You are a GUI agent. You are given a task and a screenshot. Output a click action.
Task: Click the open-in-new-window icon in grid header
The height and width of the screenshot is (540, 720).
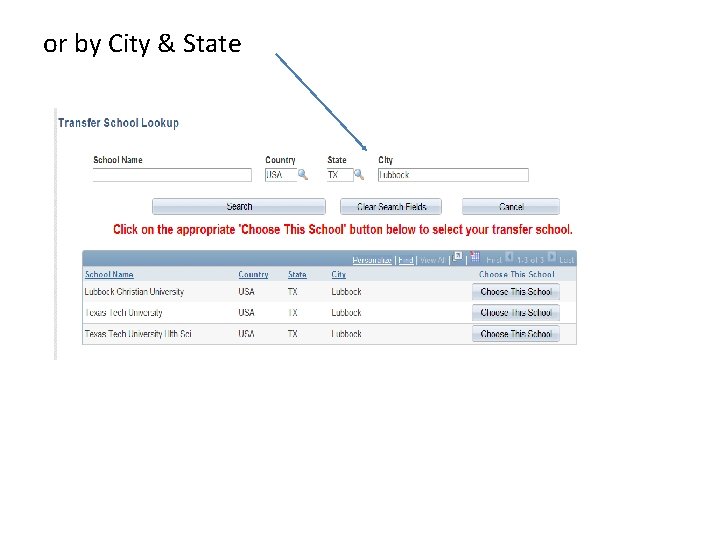457,257
